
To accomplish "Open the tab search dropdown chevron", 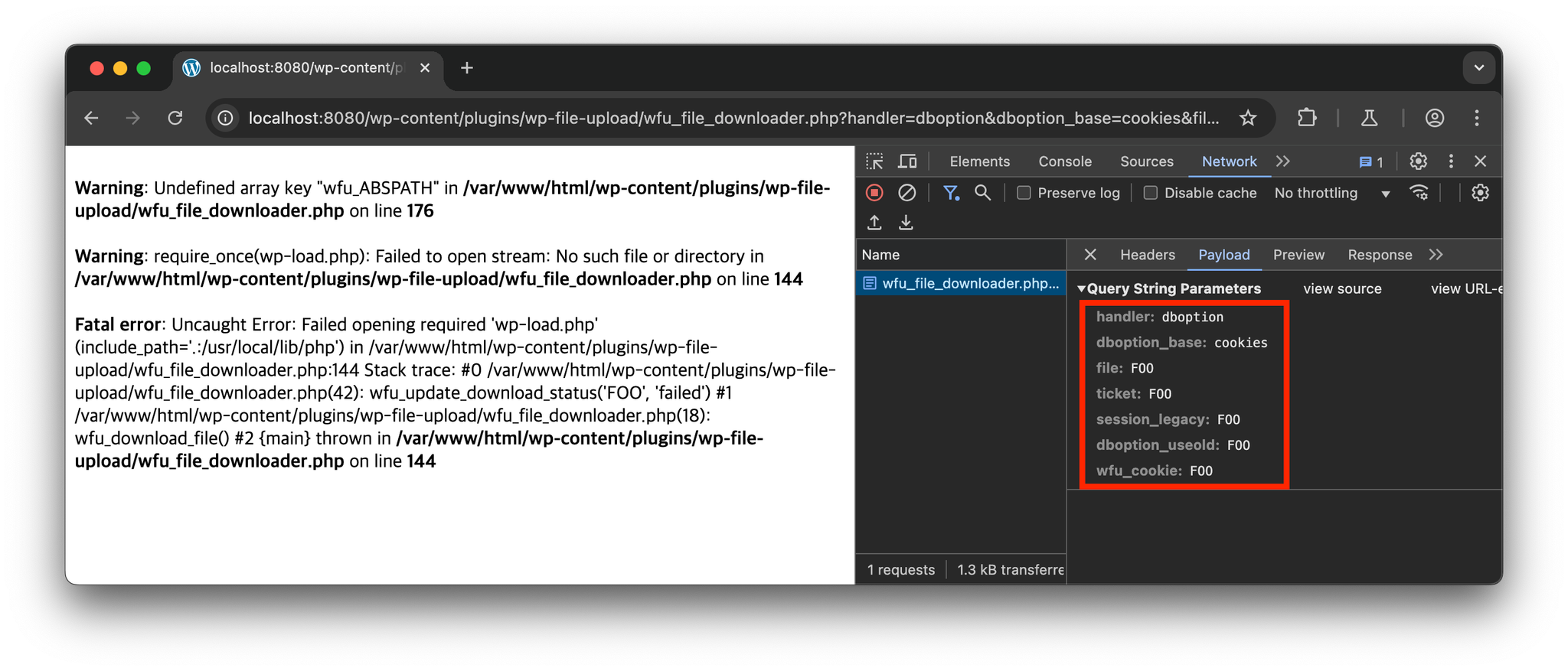I will tap(1479, 68).
